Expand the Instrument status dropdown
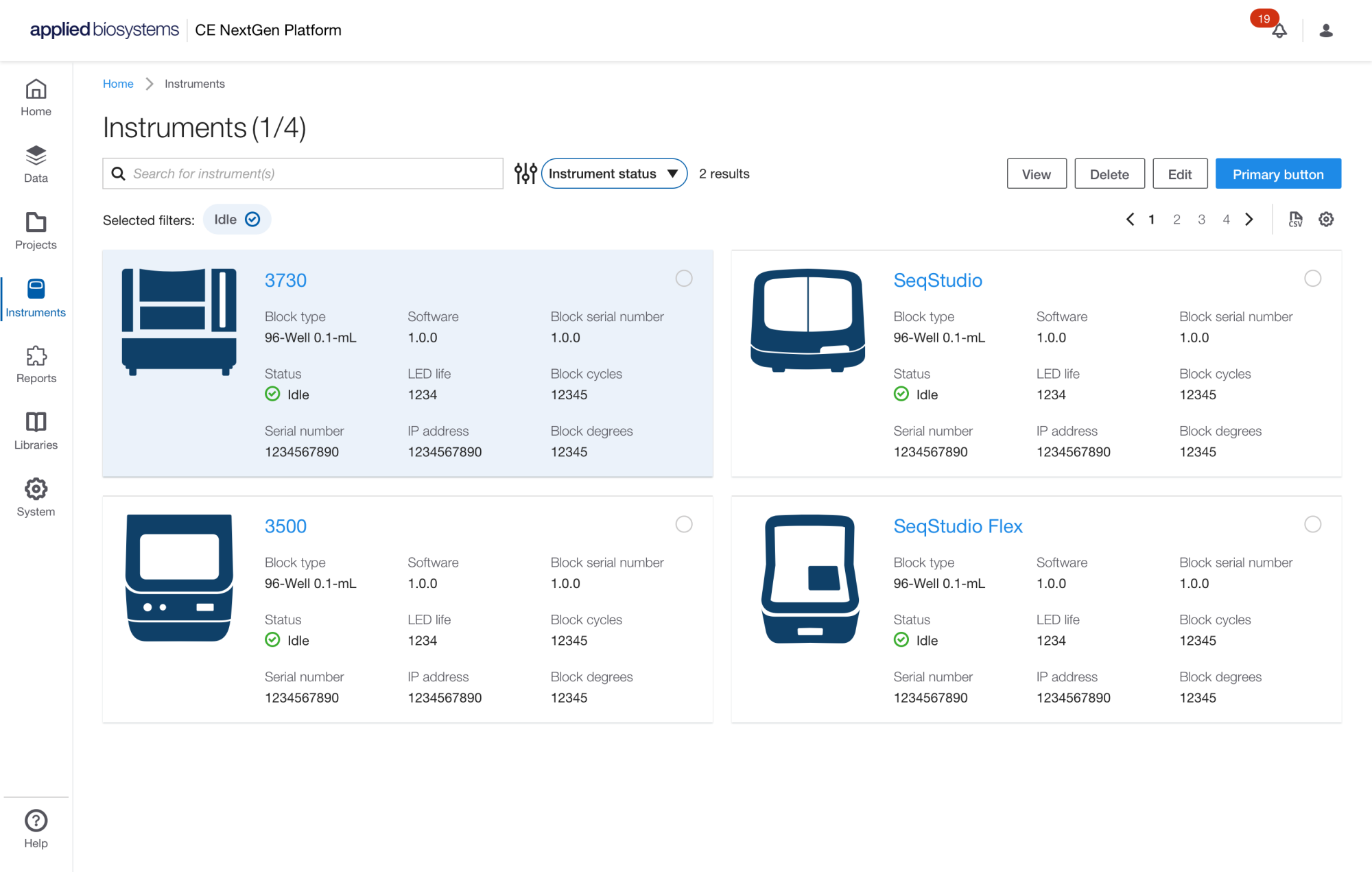This screenshot has width=1372, height=872. pyautogui.click(x=614, y=174)
